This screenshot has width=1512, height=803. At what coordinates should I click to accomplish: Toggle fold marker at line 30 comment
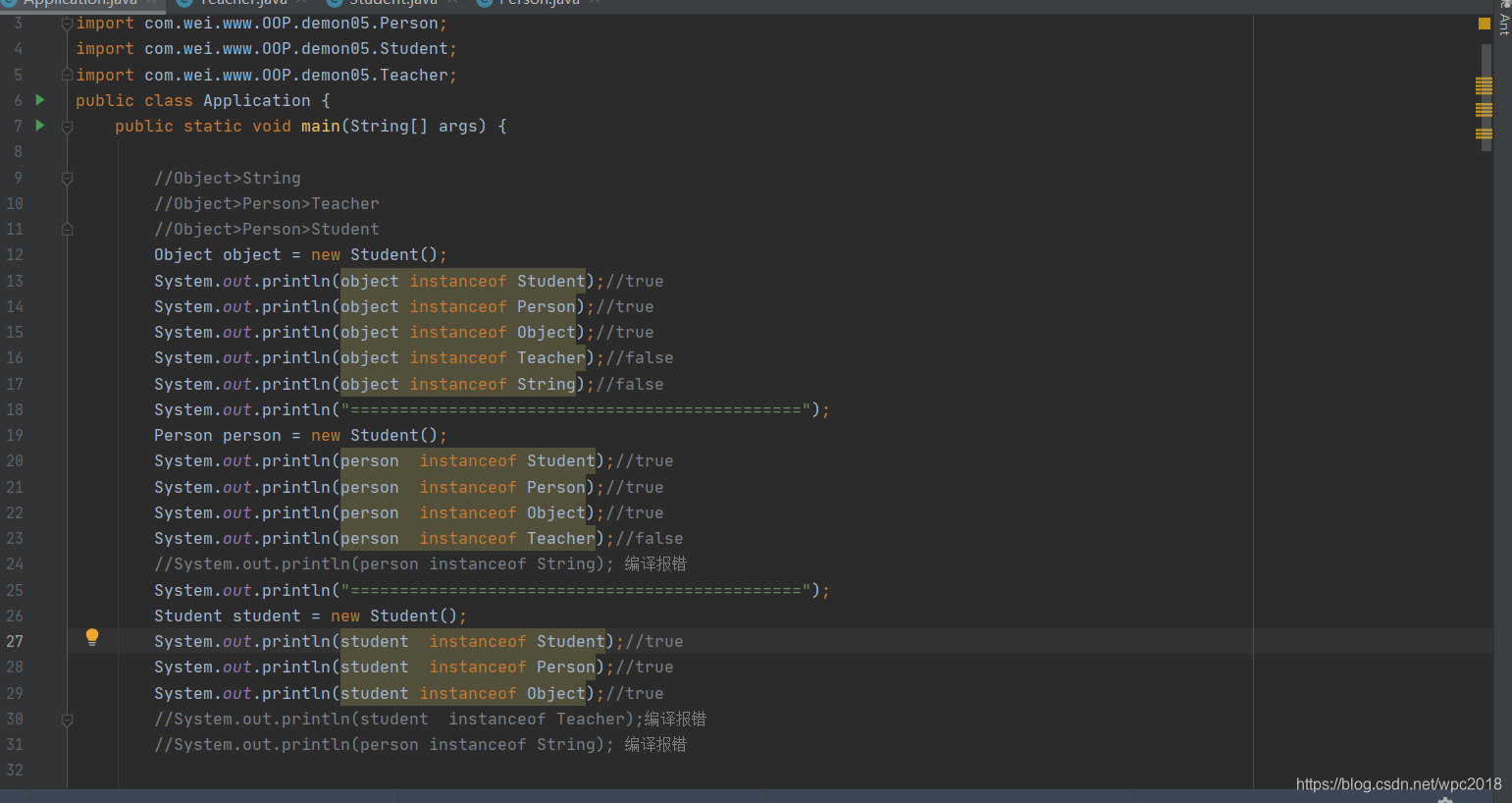click(x=67, y=720)
